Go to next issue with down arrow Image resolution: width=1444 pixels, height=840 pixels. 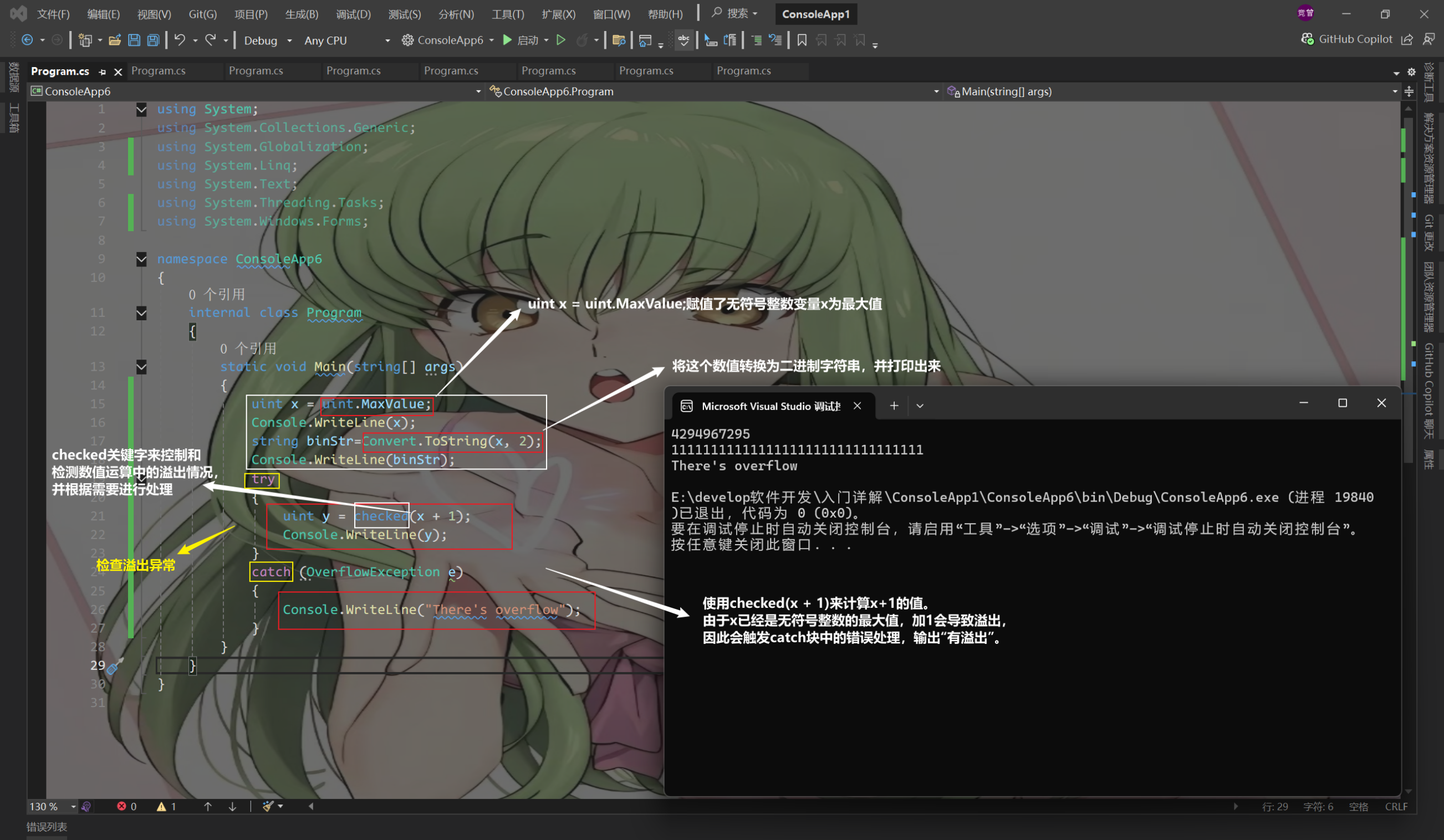[232, 806]
